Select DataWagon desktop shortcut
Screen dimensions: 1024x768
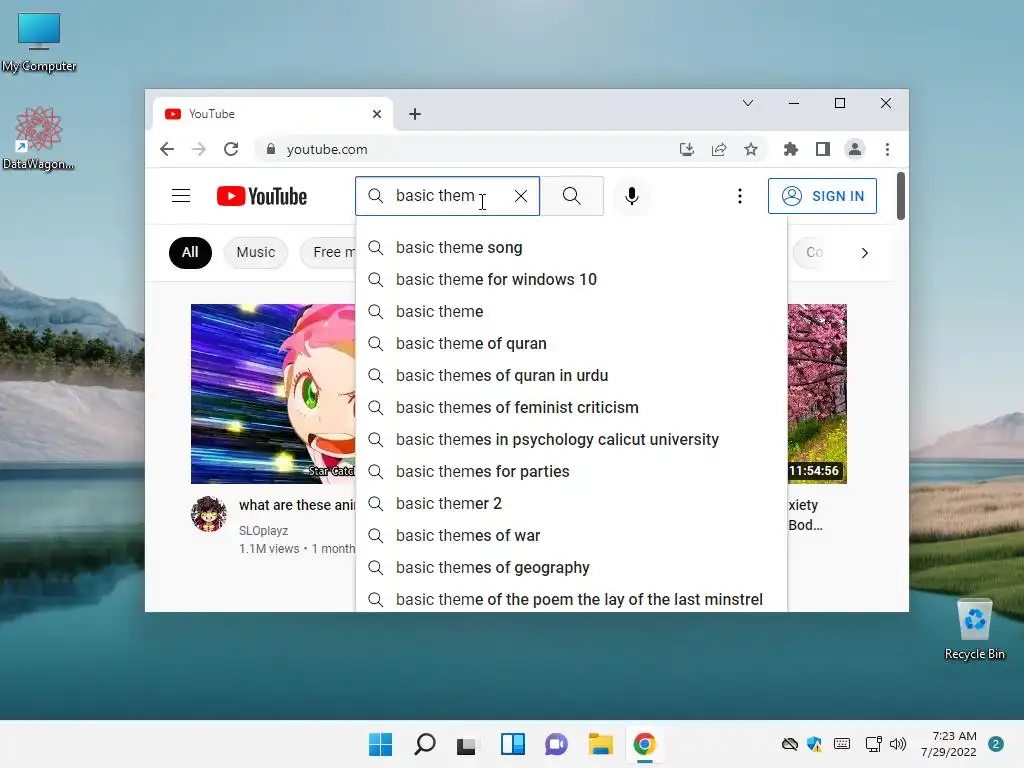point(39,138)
